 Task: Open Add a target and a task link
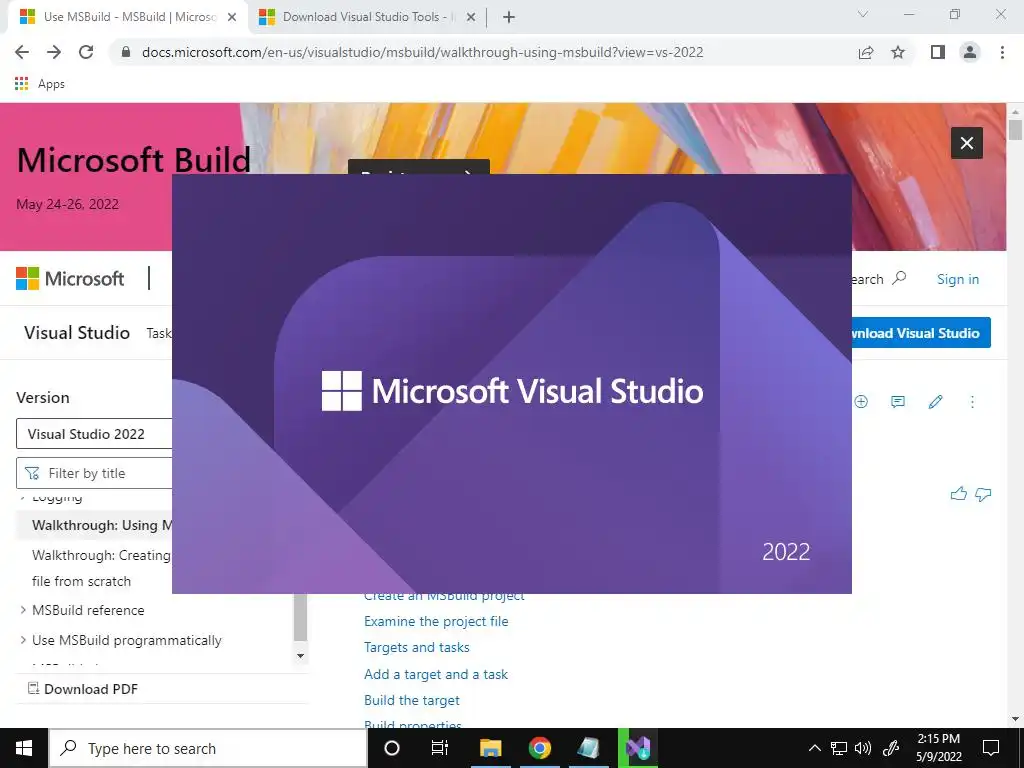click(x=436, y=674)
